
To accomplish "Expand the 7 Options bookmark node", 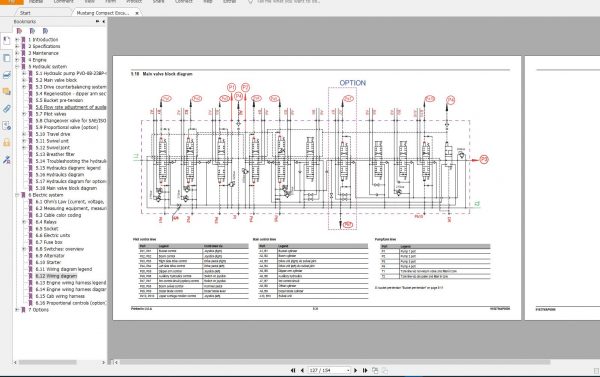I will 17,310.
